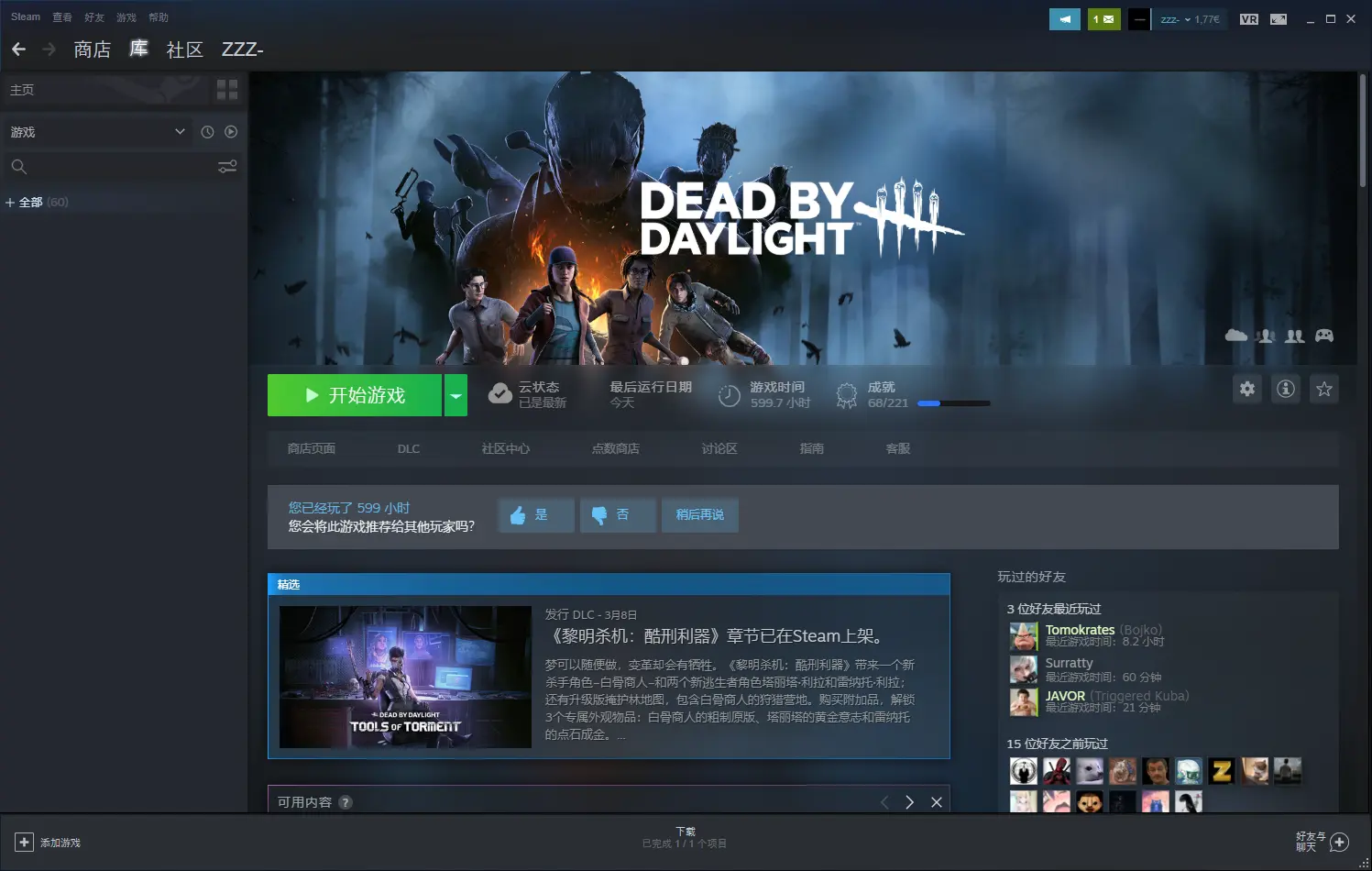Image resolution: width=1372 pixels, height=871 pixels.
Task: Click the achievements badge icon
Action: point(846,395)
